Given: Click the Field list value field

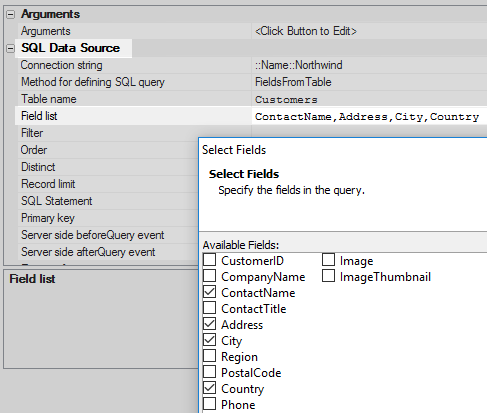Looking at the screenshot, I should point(369,116).
